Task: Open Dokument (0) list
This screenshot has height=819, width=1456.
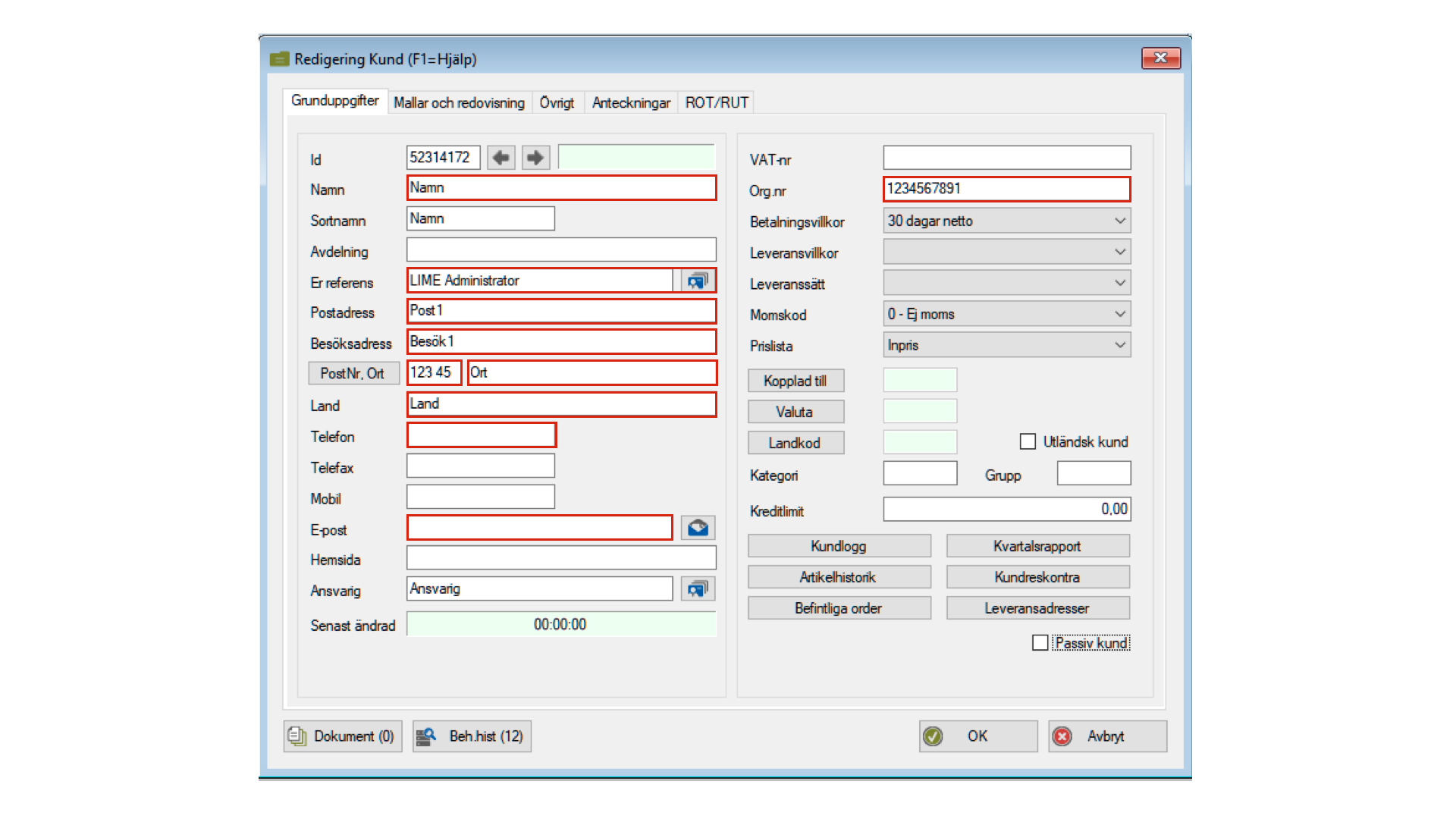Action: pyautogui.click(x=343, y=736)
